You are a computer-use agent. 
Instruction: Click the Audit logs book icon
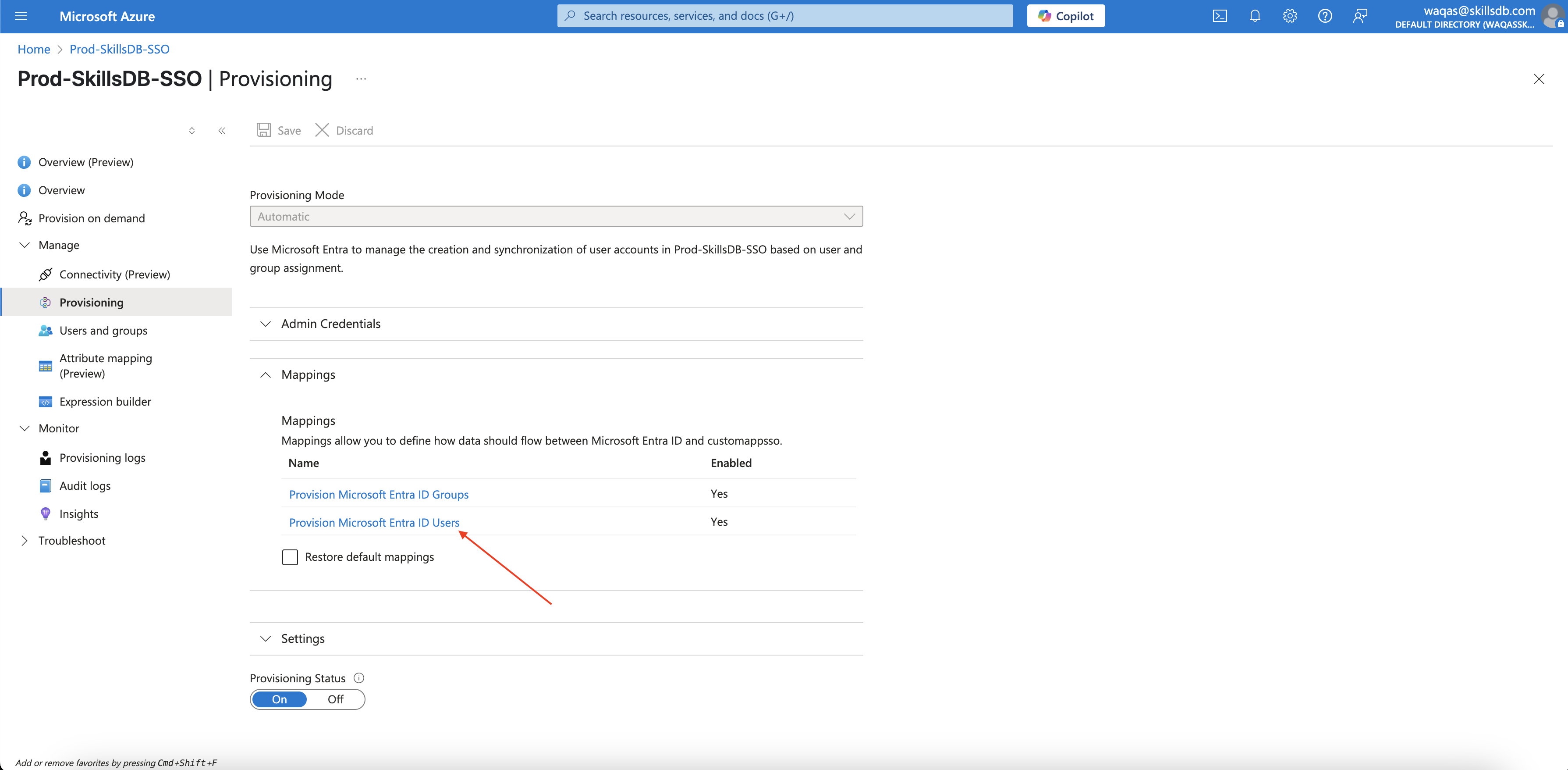coord(45,485)
